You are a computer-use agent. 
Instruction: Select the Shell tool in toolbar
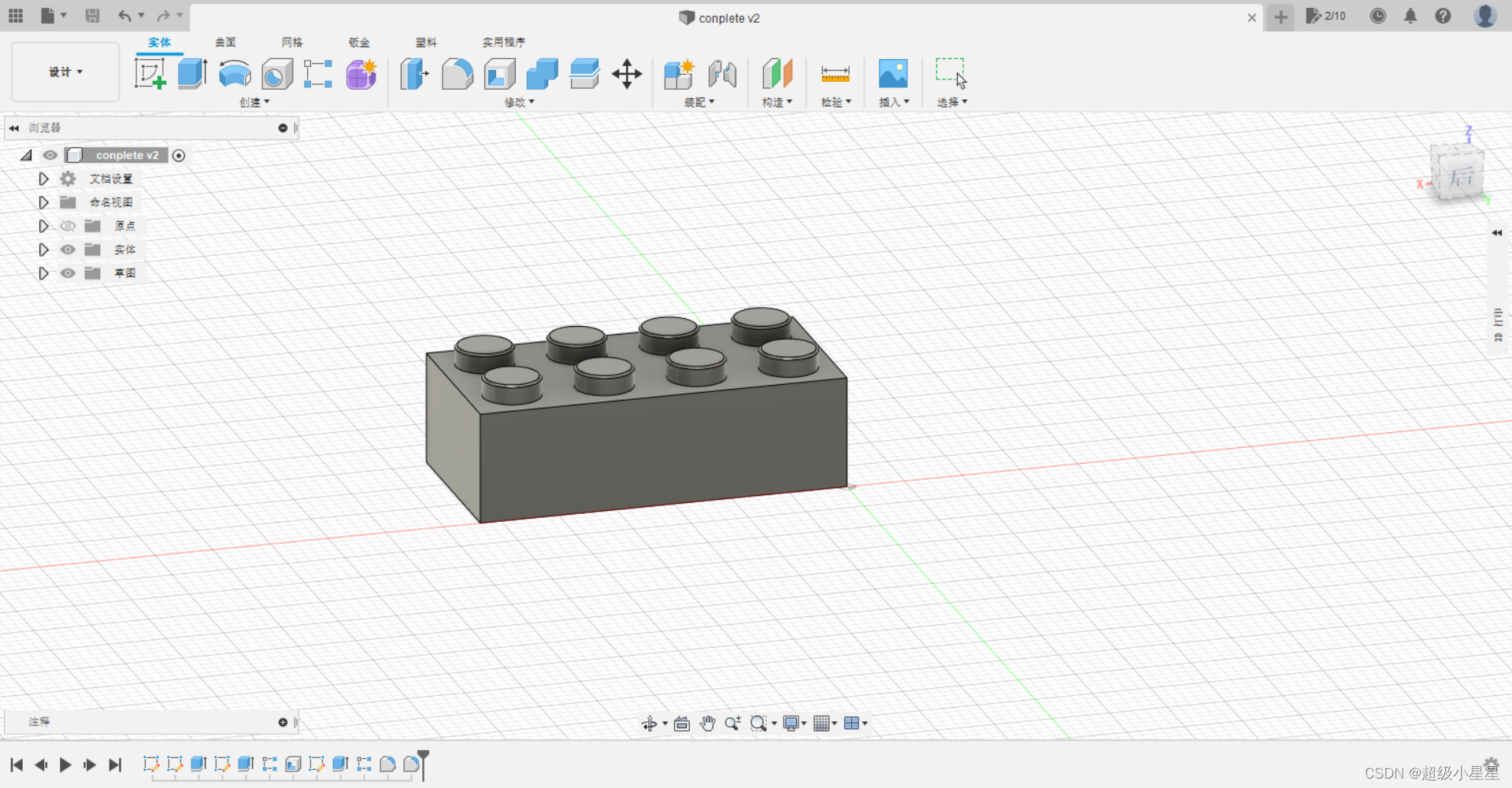[x=500, y=74]
